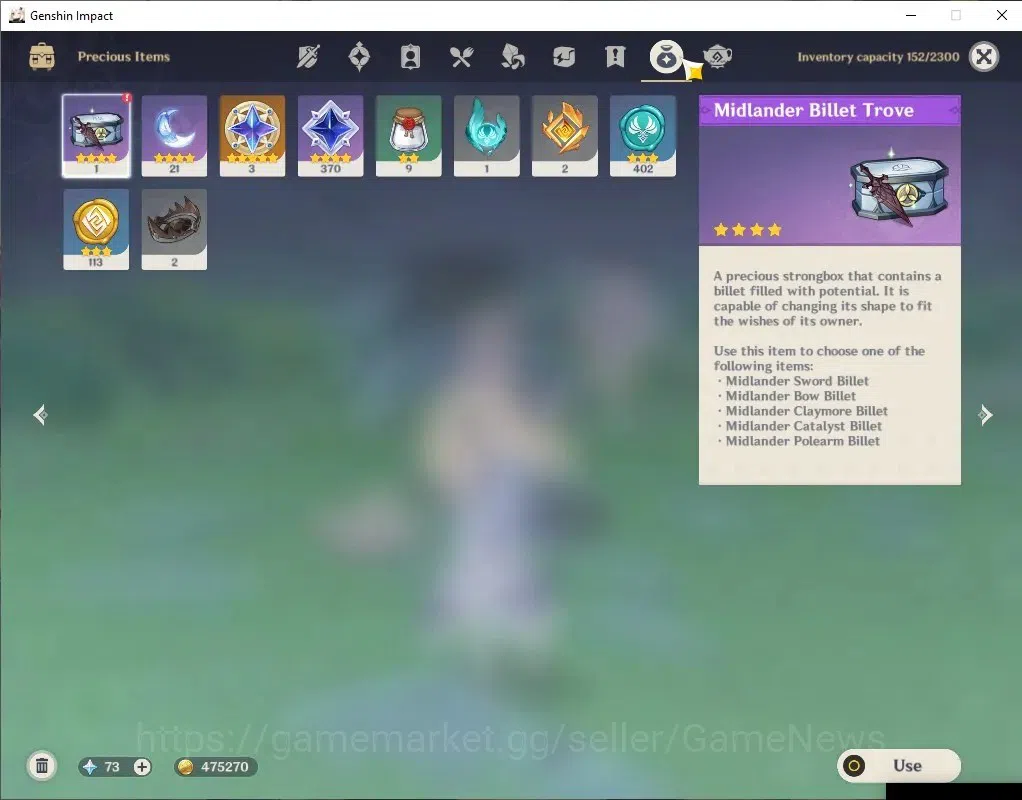Click Midlander Claymore Billet line

(x=806, y=411)
